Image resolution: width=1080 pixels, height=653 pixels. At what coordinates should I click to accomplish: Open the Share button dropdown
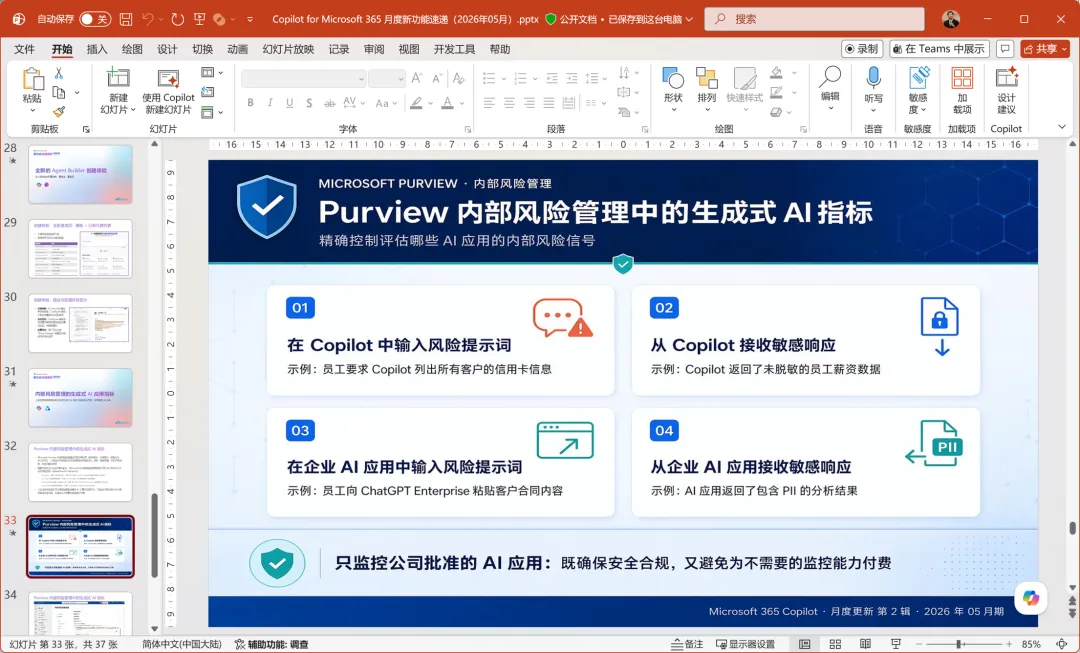1065,49
